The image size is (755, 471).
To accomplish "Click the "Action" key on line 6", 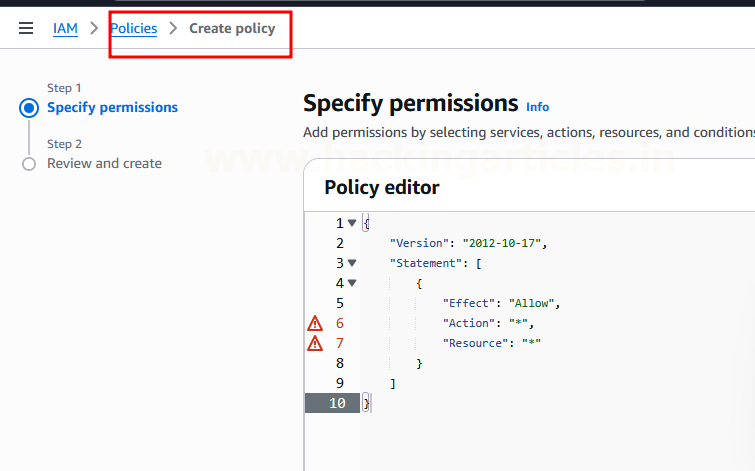I will tap(469, 323).
